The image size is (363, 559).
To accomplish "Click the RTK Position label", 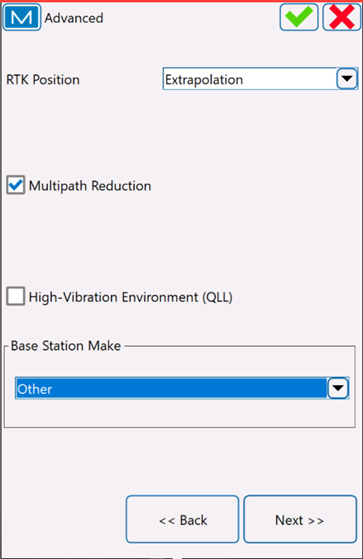I will 43,80.
